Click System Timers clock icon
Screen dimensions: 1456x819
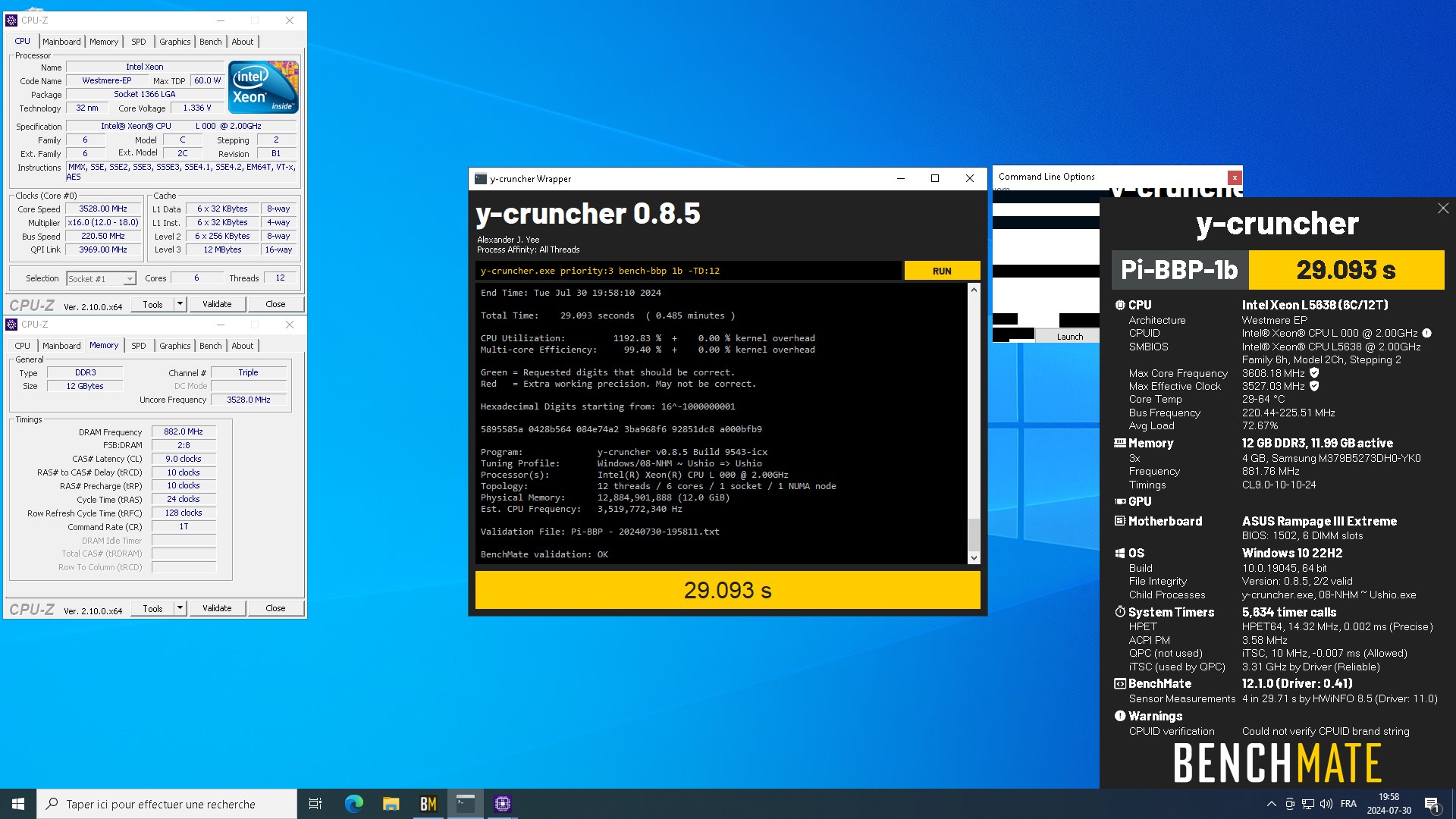pos(1120,612)
